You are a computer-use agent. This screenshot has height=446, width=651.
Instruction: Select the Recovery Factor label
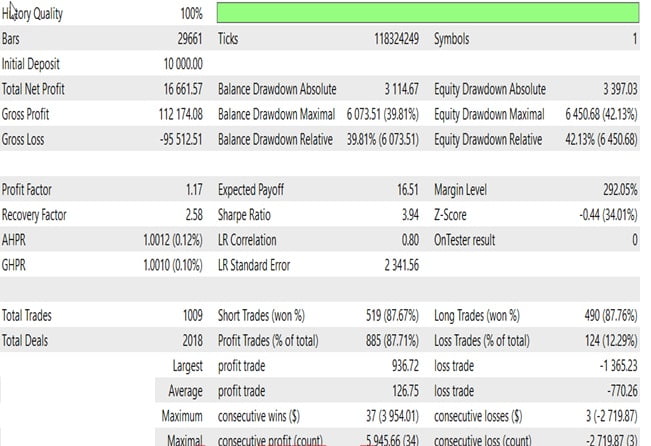click(37, 213)
